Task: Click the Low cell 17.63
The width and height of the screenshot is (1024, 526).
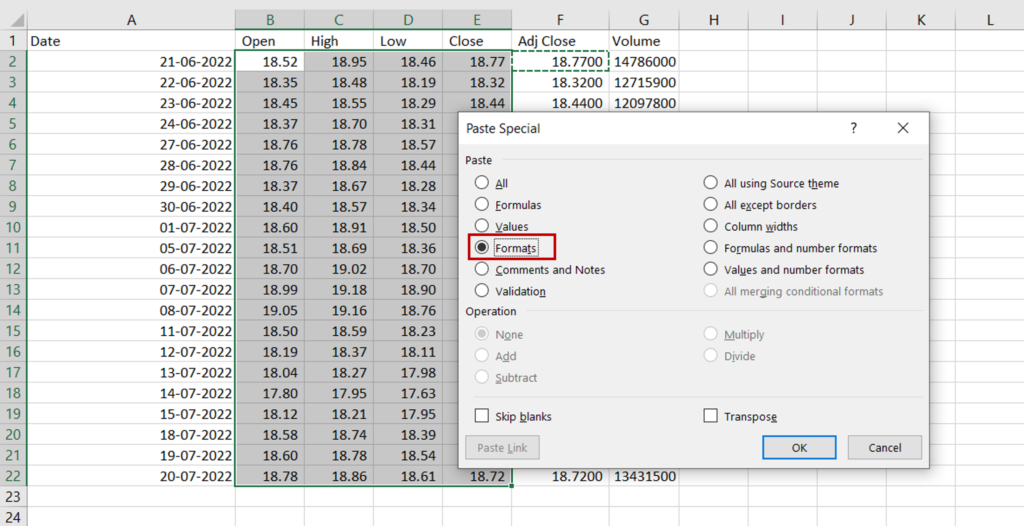Action: pyautogui.click(x=408, y=393)
